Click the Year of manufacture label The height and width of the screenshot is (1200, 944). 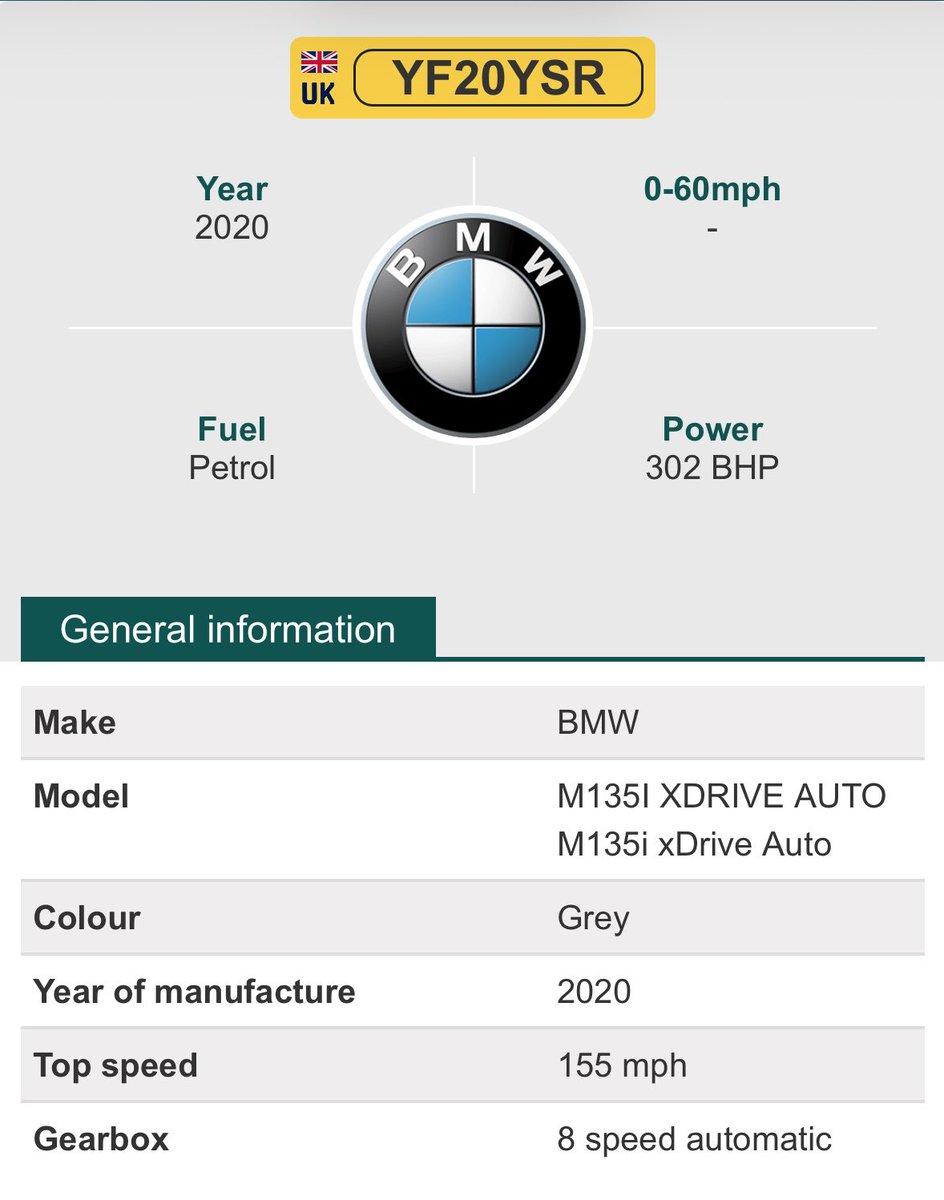195,991
